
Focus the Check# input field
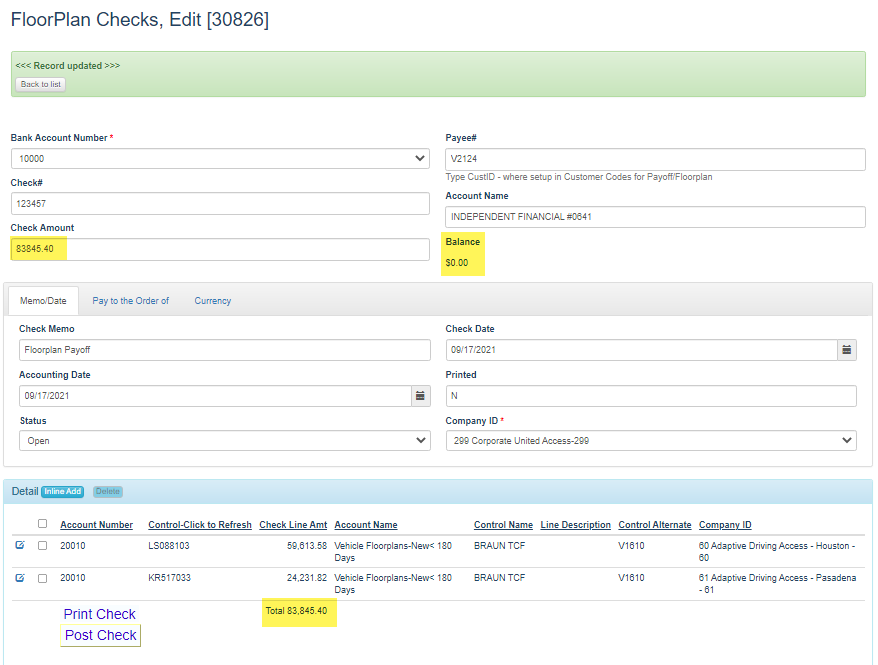(220, 204)
